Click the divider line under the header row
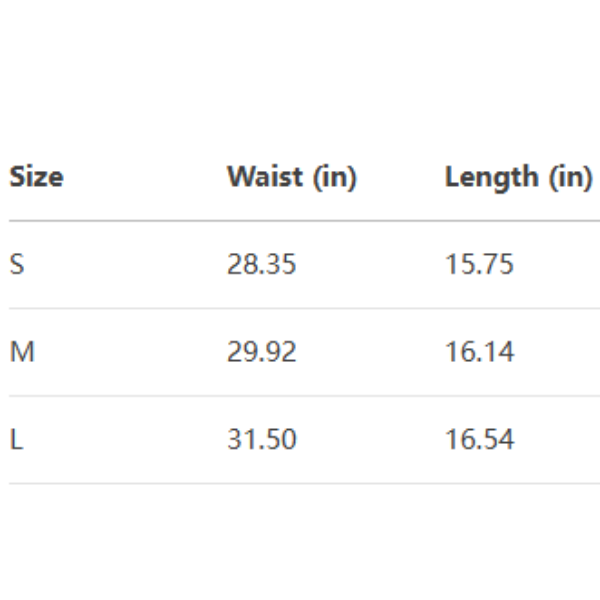This screenshot has height=600, width=600. 300,221
